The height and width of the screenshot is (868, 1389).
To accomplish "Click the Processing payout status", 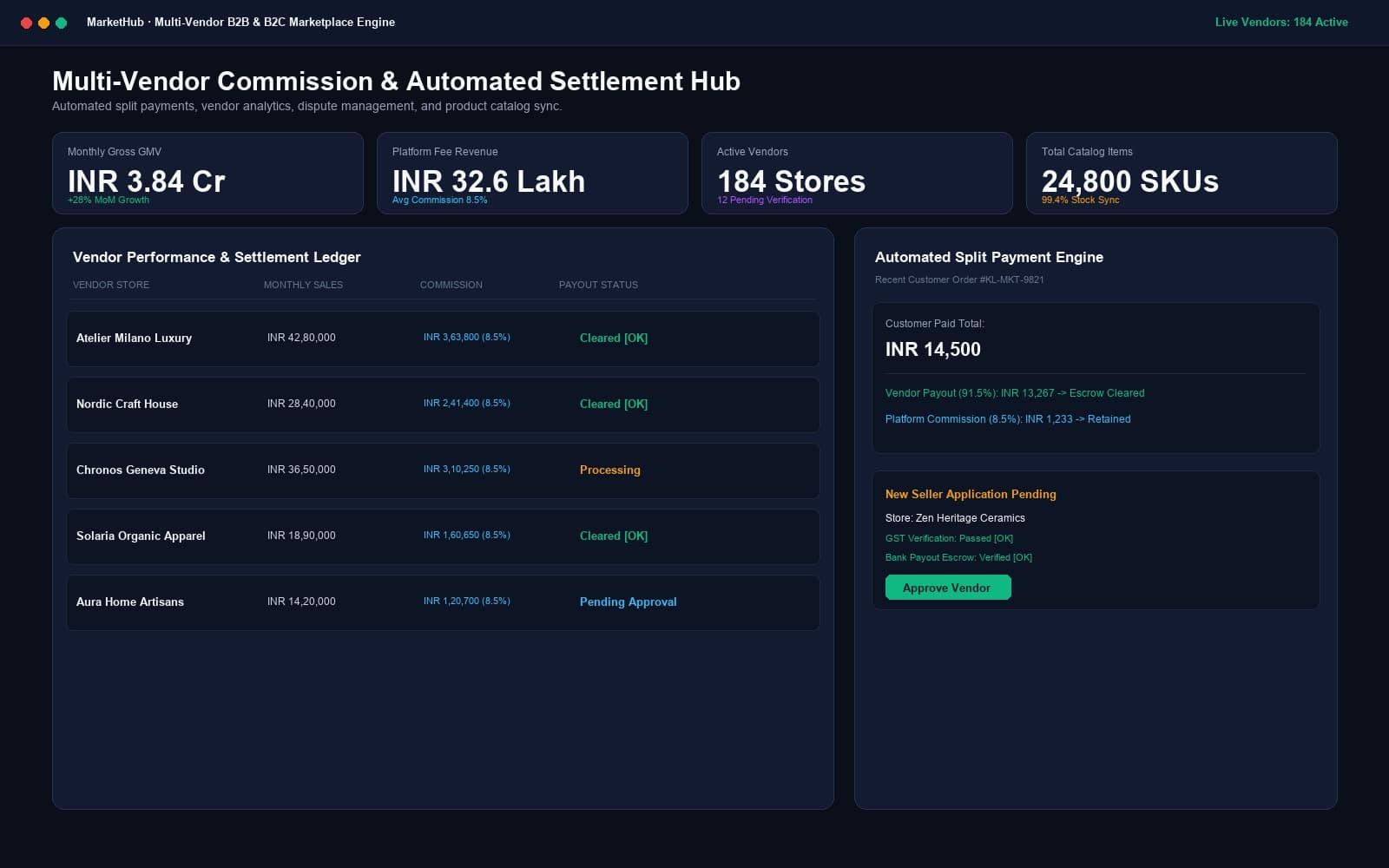I will pyautogui.click(x=609, y=470).
